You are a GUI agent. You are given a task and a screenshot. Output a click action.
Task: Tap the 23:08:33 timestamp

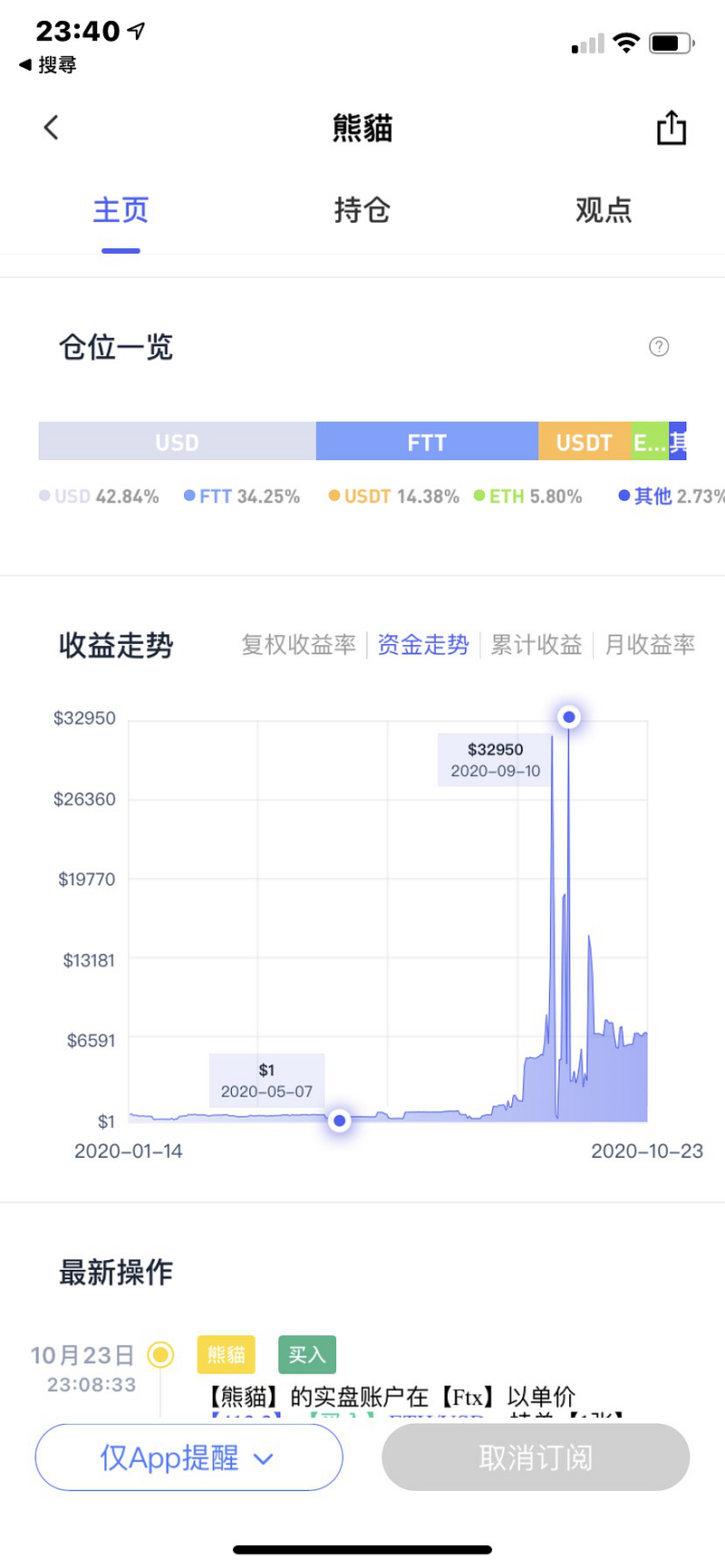click(x=92, y=1384)
